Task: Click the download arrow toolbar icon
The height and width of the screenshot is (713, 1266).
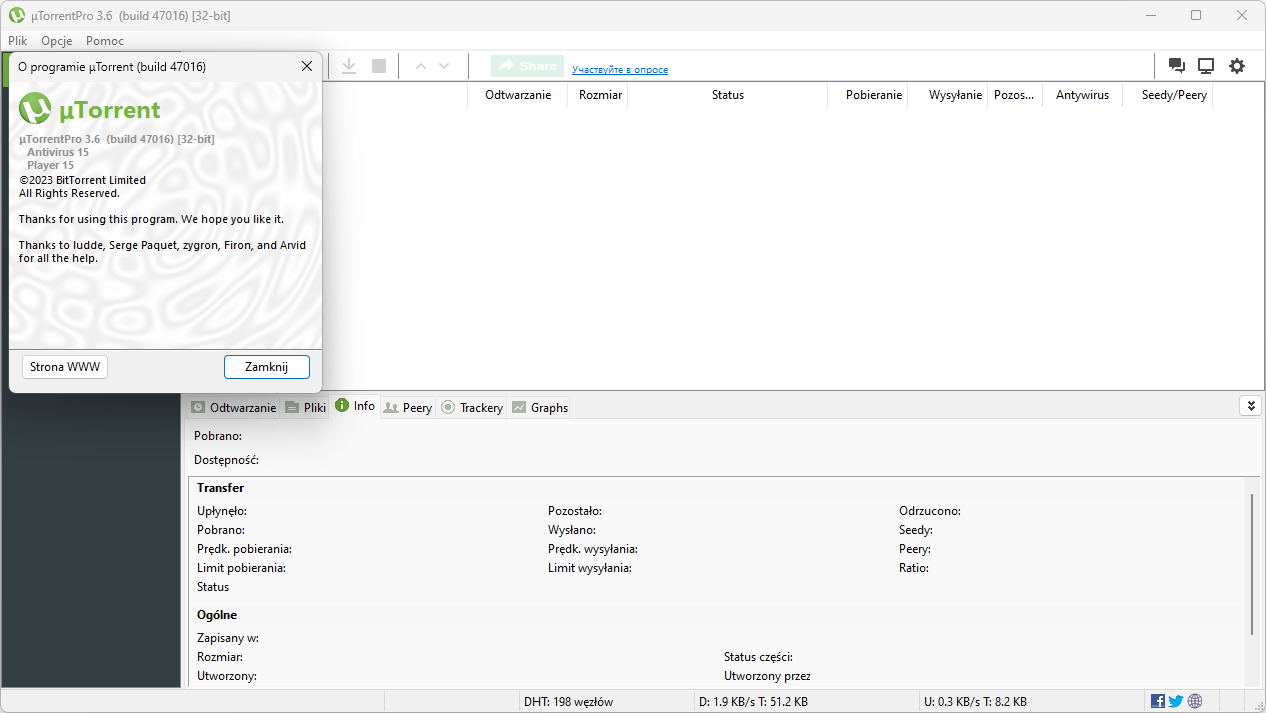Action: 349,66
